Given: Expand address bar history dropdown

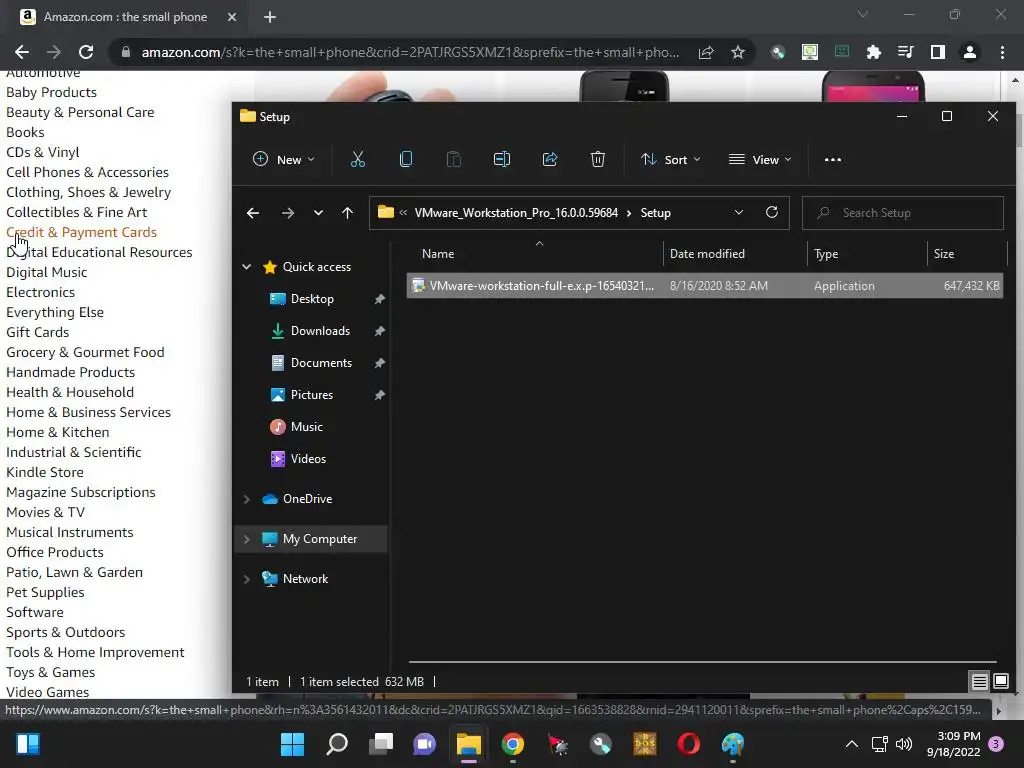Looking at the screenshot, I should pos(739,212).
